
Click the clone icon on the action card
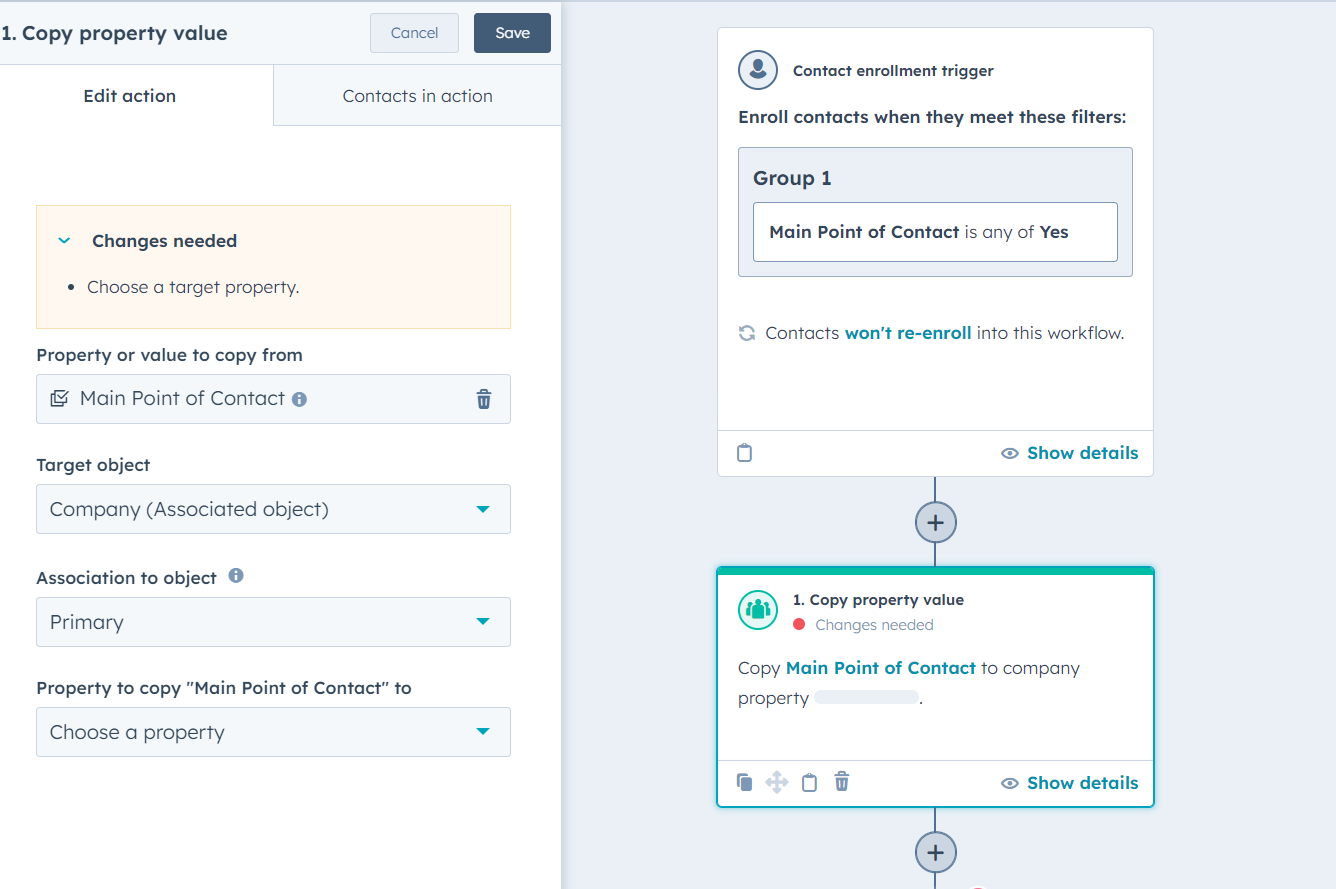pos(744,782)
